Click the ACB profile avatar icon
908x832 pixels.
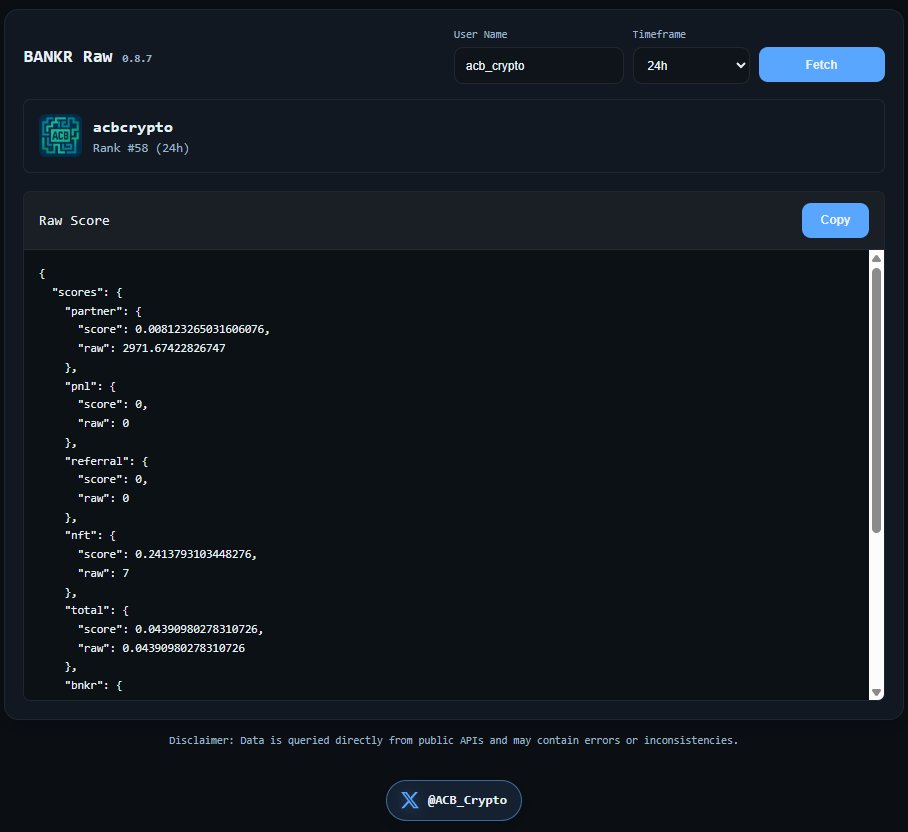coord(60,135)
